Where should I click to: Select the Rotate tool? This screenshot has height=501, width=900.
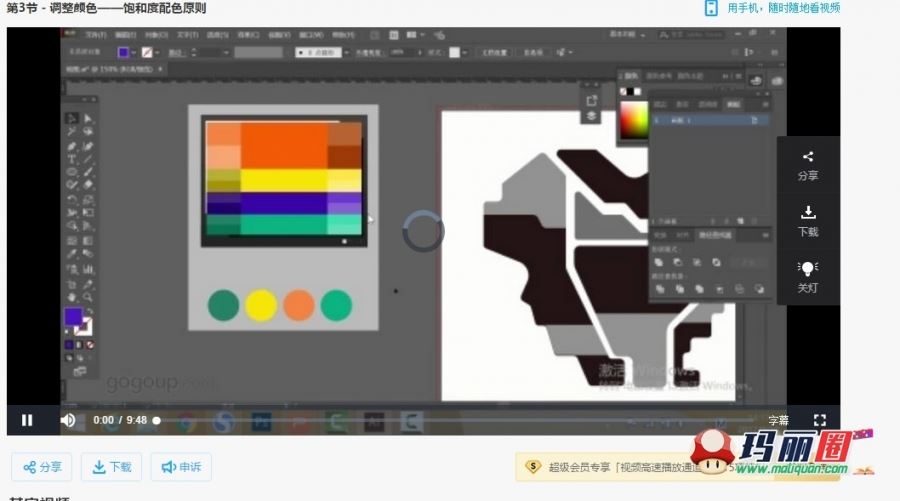coord(72,200)
